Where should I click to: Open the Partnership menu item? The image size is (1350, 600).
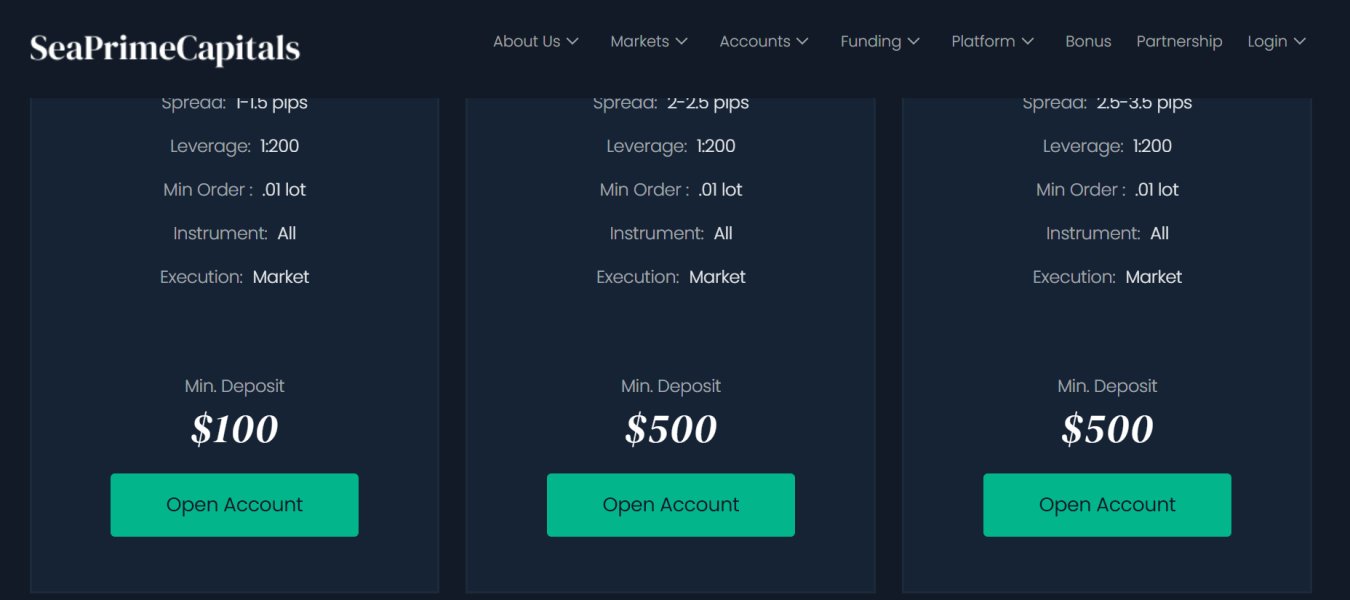[x=1179, y=41]
